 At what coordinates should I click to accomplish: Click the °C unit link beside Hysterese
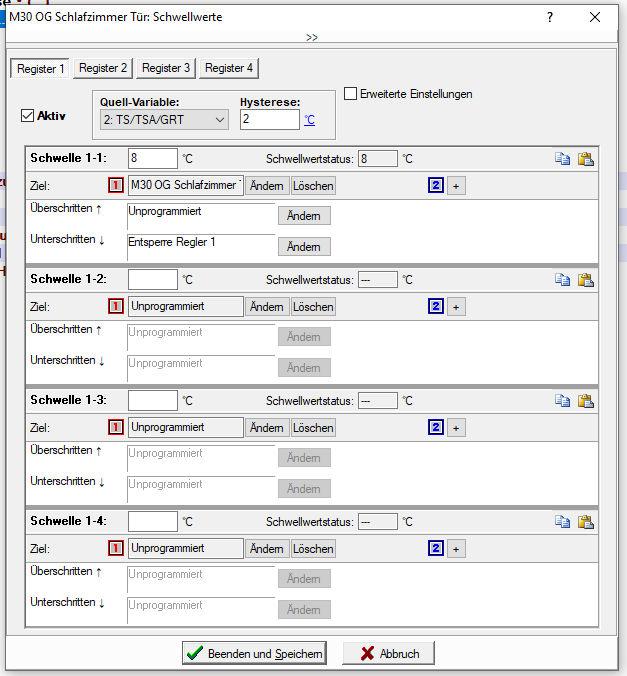click(x=310, y=120)
